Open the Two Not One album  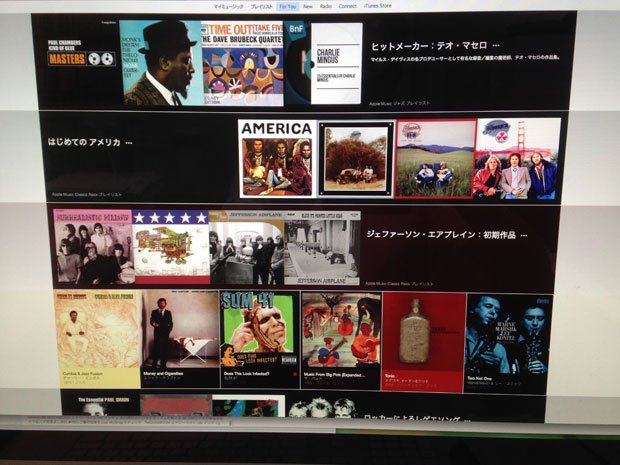click(x=507, y=343)
